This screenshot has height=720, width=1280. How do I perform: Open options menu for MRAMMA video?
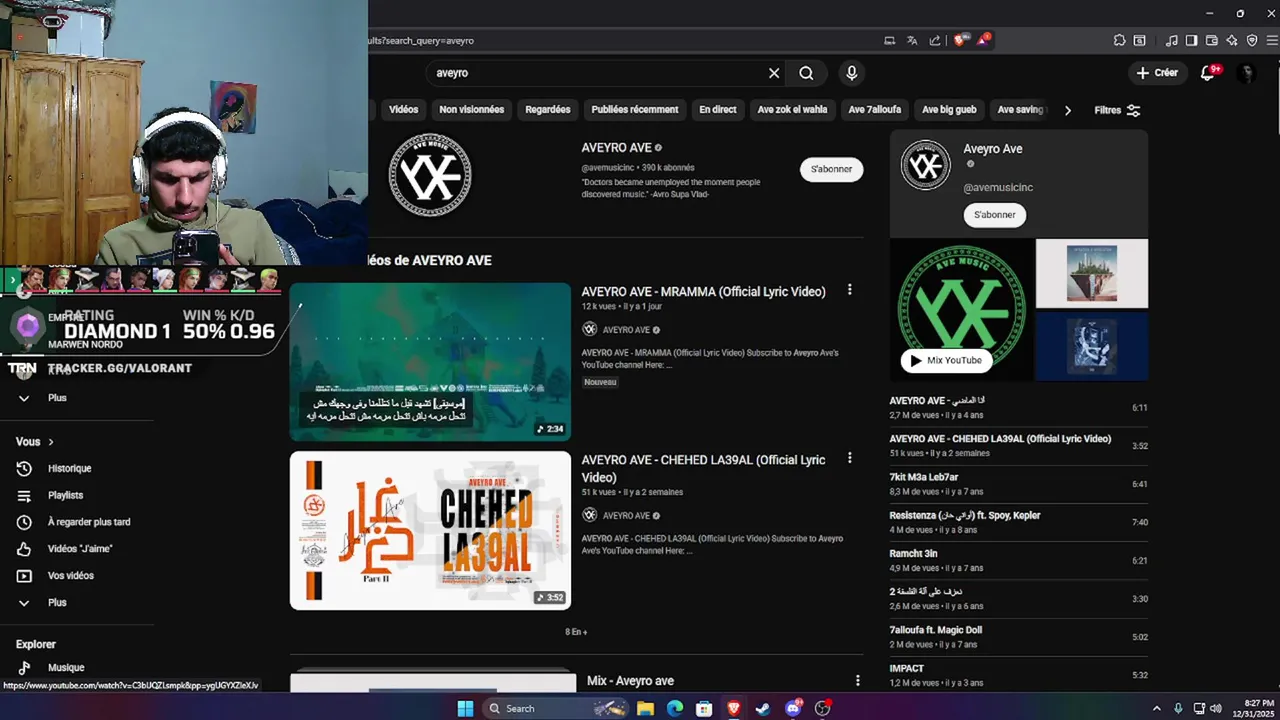click(x=849, y=290)
